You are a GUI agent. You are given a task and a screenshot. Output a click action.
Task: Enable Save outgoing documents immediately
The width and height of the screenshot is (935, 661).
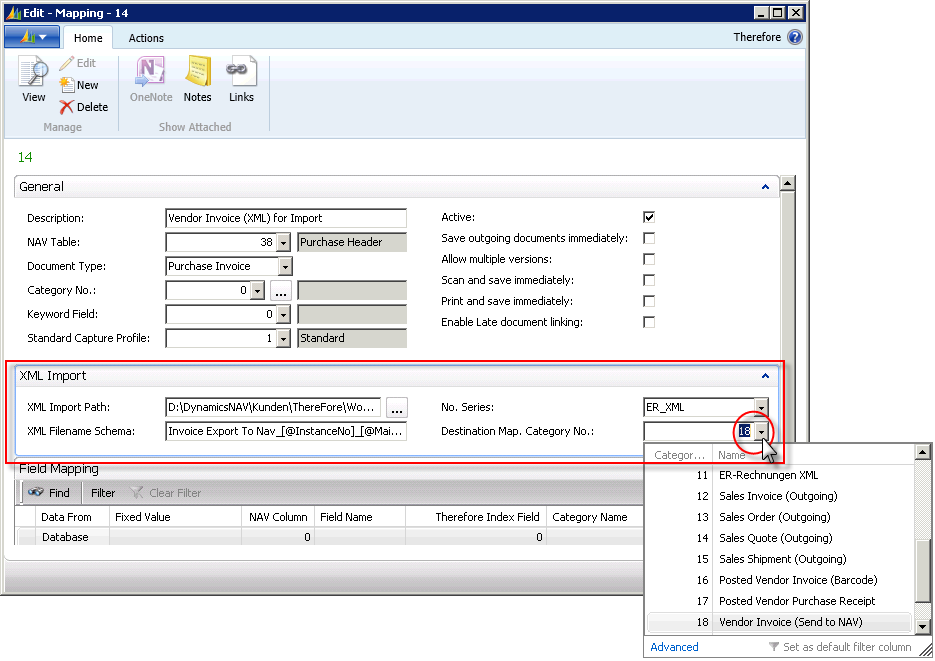point(648,238)
